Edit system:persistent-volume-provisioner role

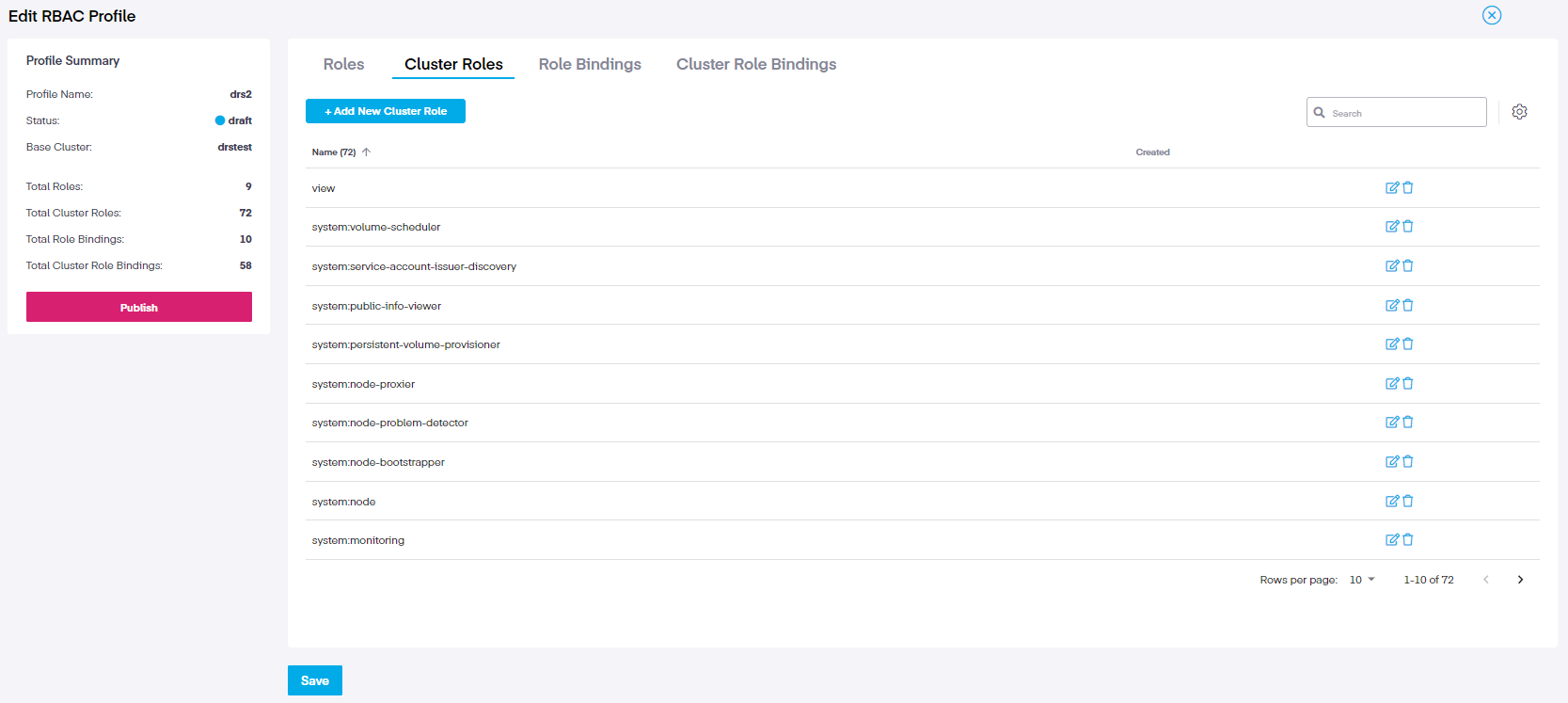point(1392,344)
